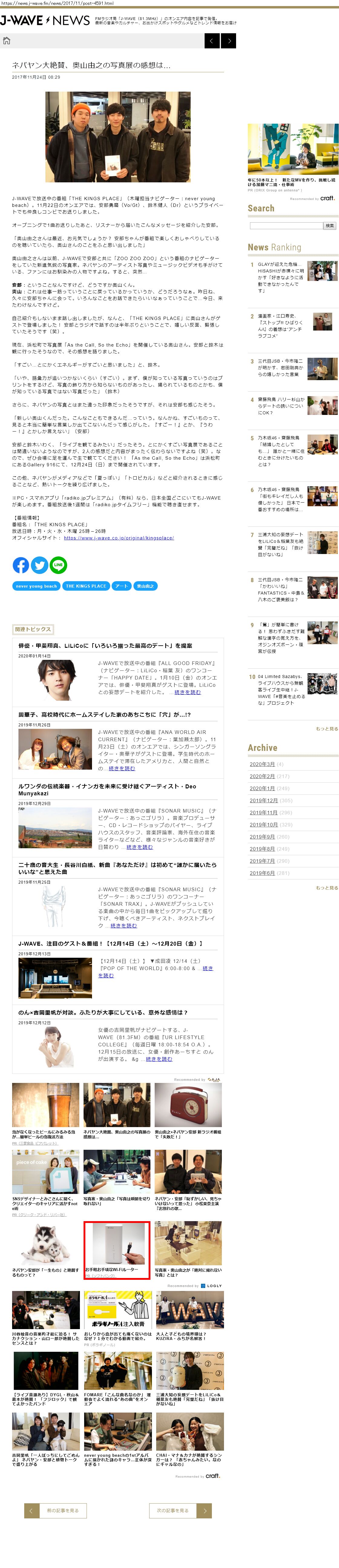Share the article on Facebook
Viewport: 339px width, 1568px height.
[21, 565]
